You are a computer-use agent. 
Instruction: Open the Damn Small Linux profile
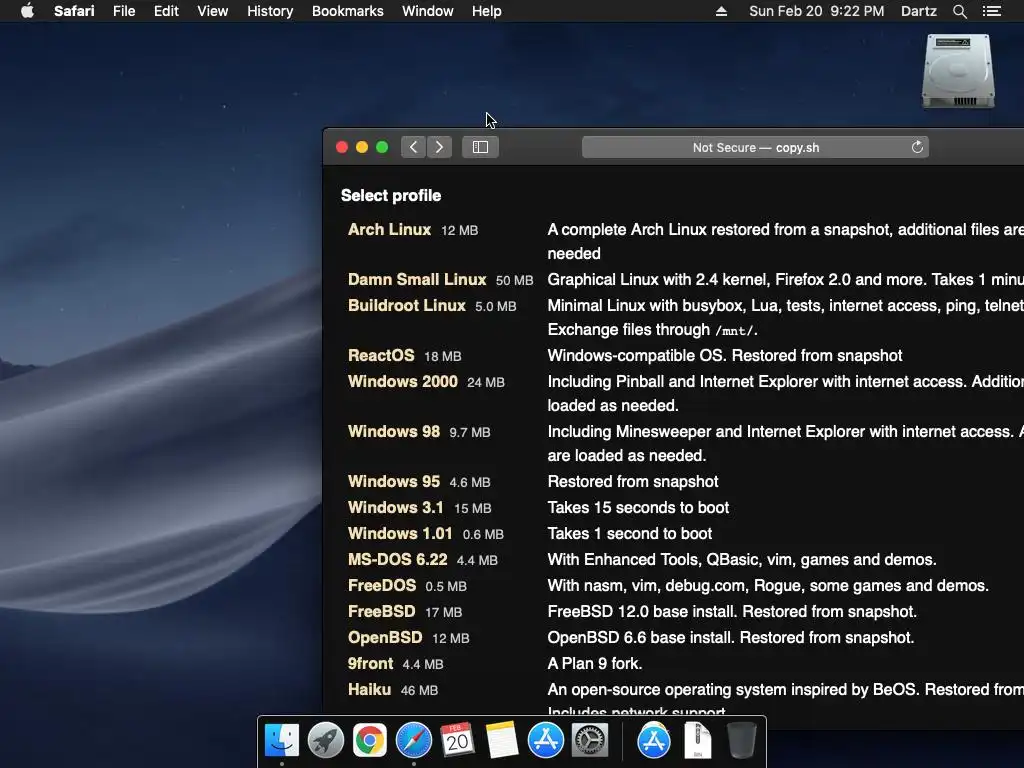coord(417,280)
